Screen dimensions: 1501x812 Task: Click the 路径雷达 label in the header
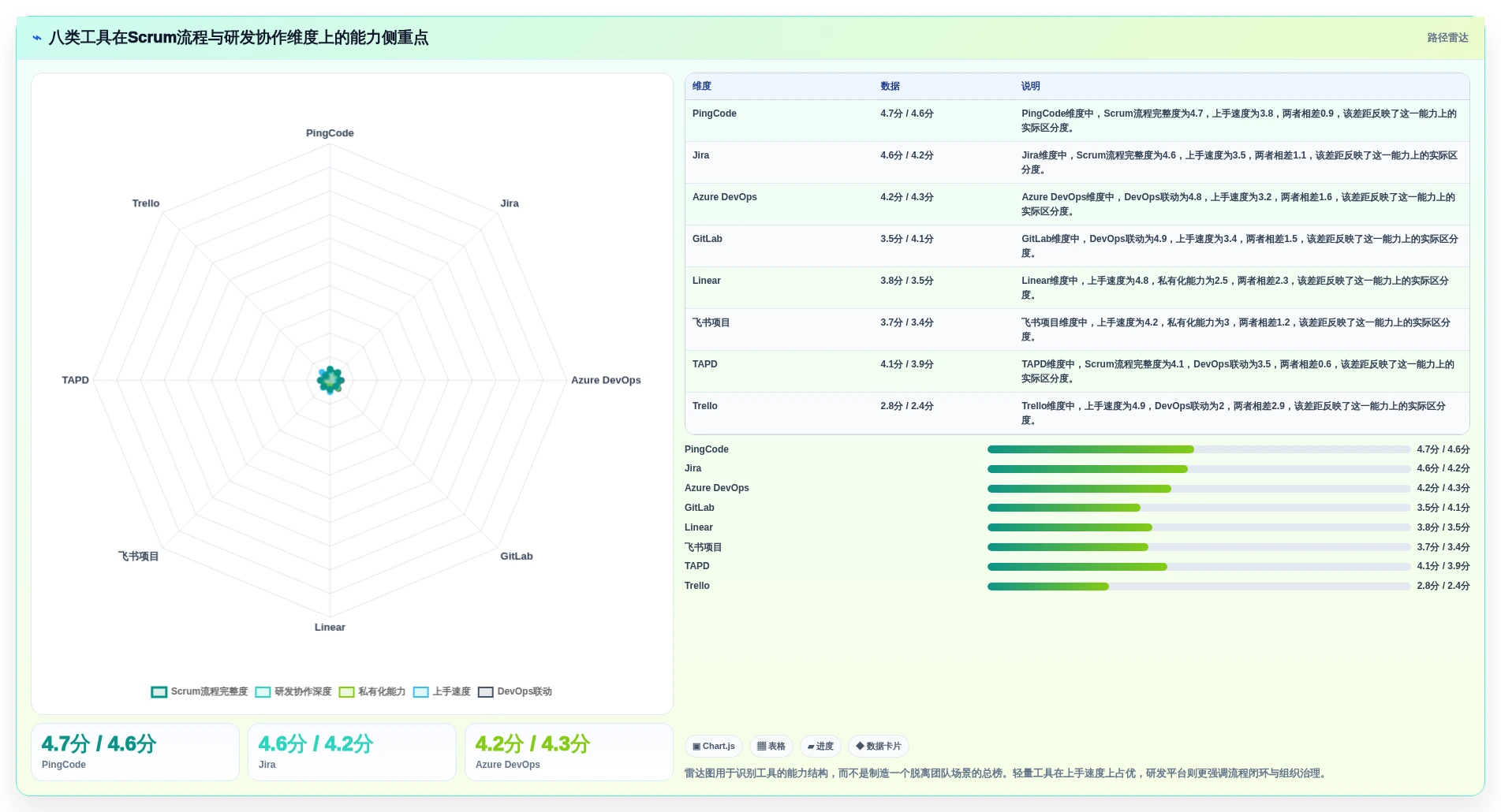point(1447,38)
